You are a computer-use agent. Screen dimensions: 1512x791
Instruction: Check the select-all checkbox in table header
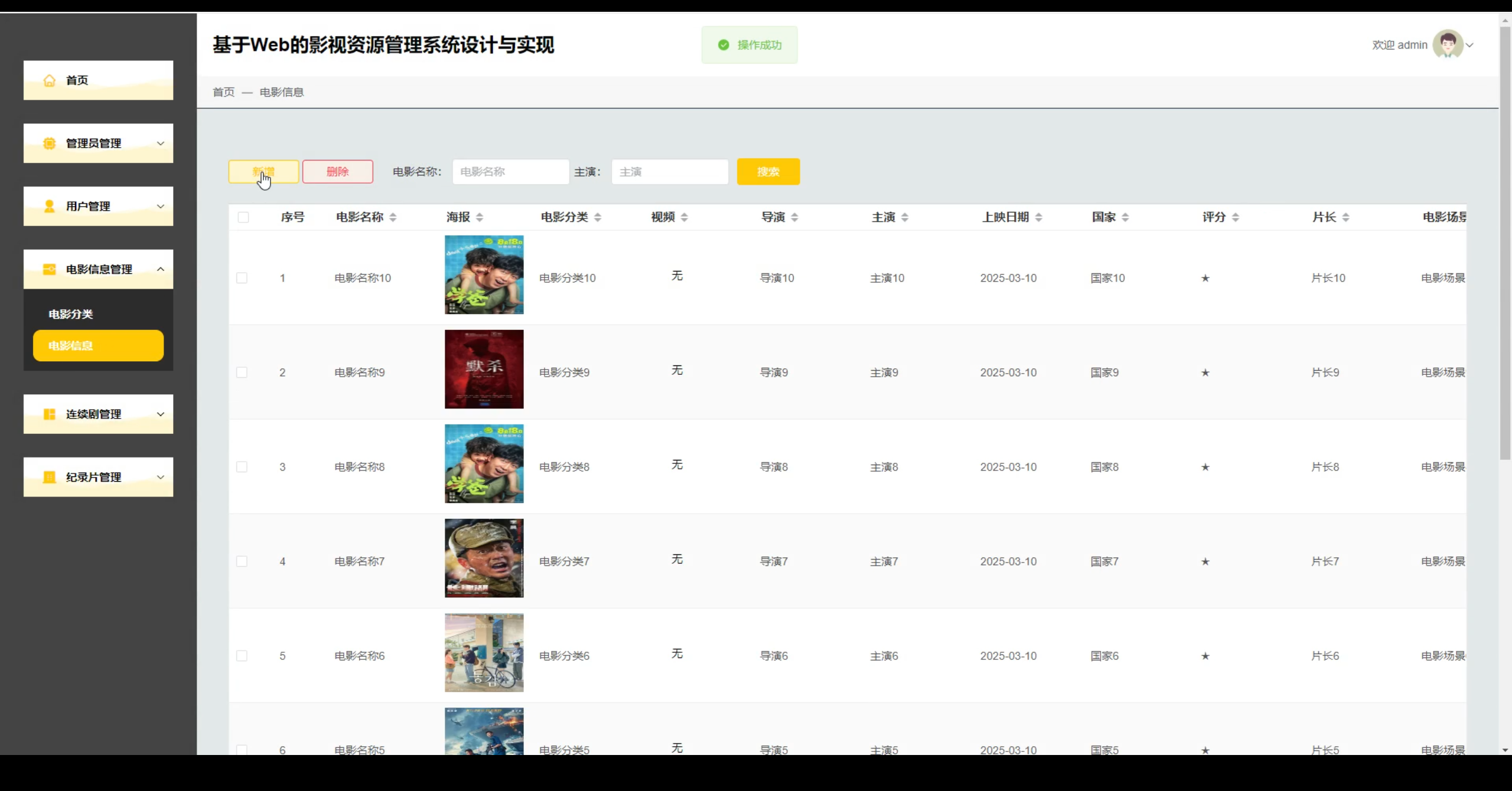pyautogui.click(x=243, y=217)
